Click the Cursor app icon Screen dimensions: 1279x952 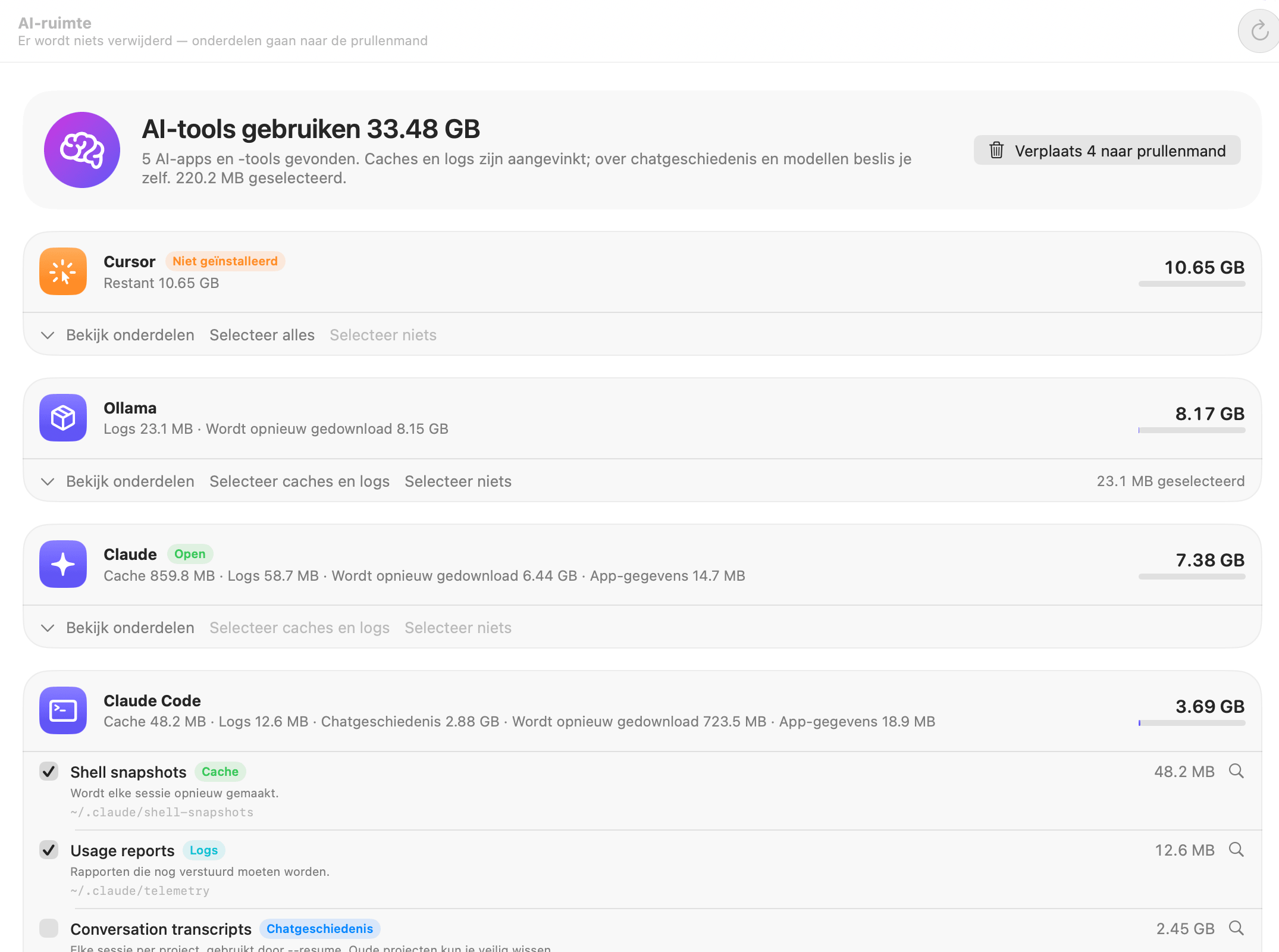pos(63,271)
